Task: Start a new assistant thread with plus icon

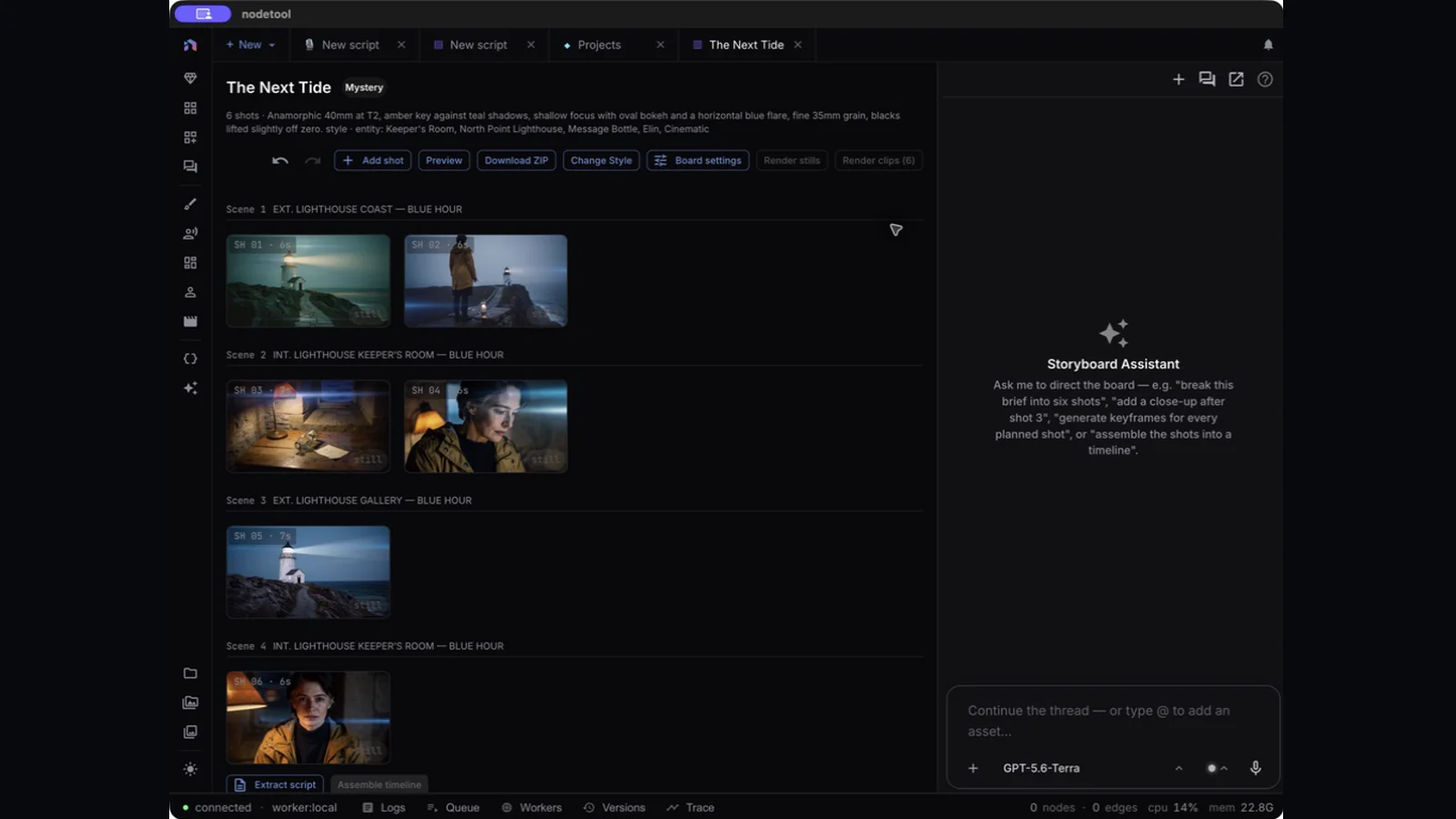Action: [x=1178, y=79]
